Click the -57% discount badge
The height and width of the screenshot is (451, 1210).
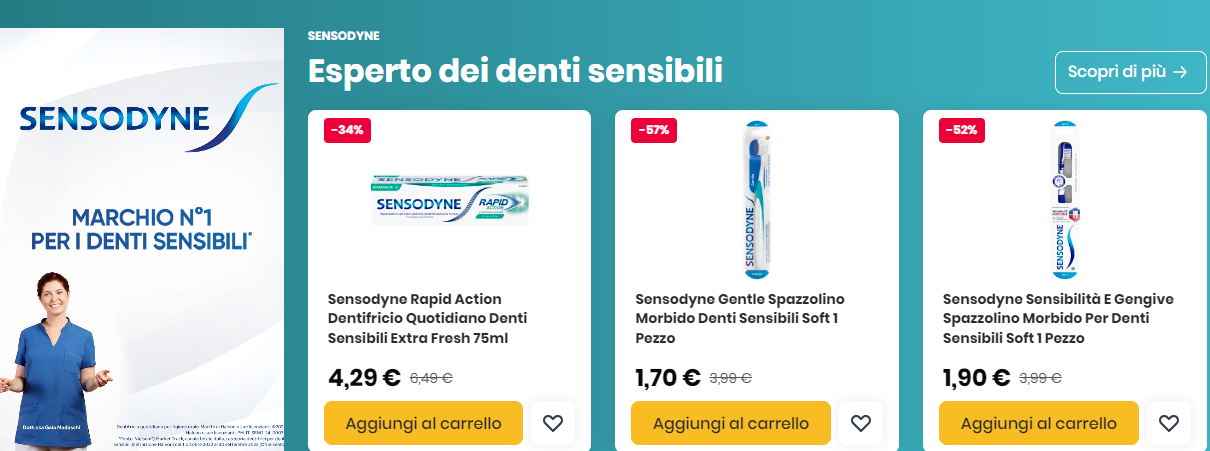click(655, 130)
